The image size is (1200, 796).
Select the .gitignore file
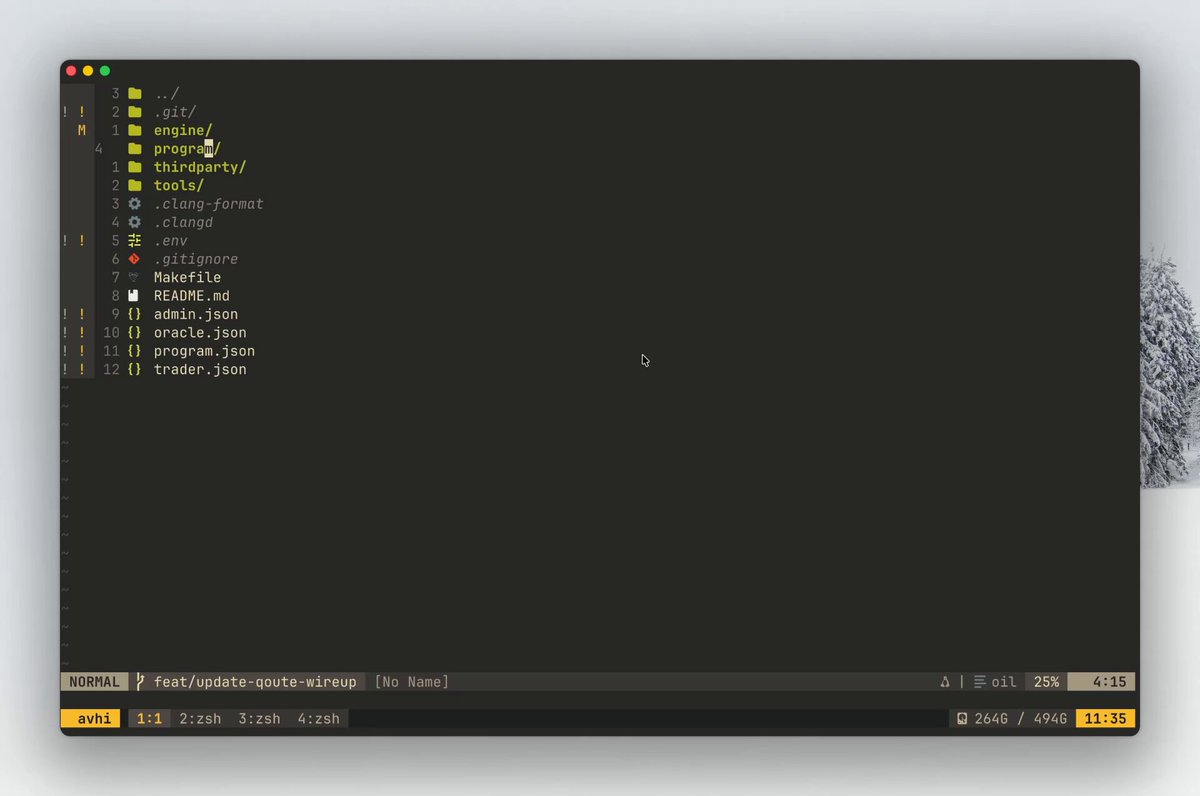pyautogui.click(x=196, y=259)
